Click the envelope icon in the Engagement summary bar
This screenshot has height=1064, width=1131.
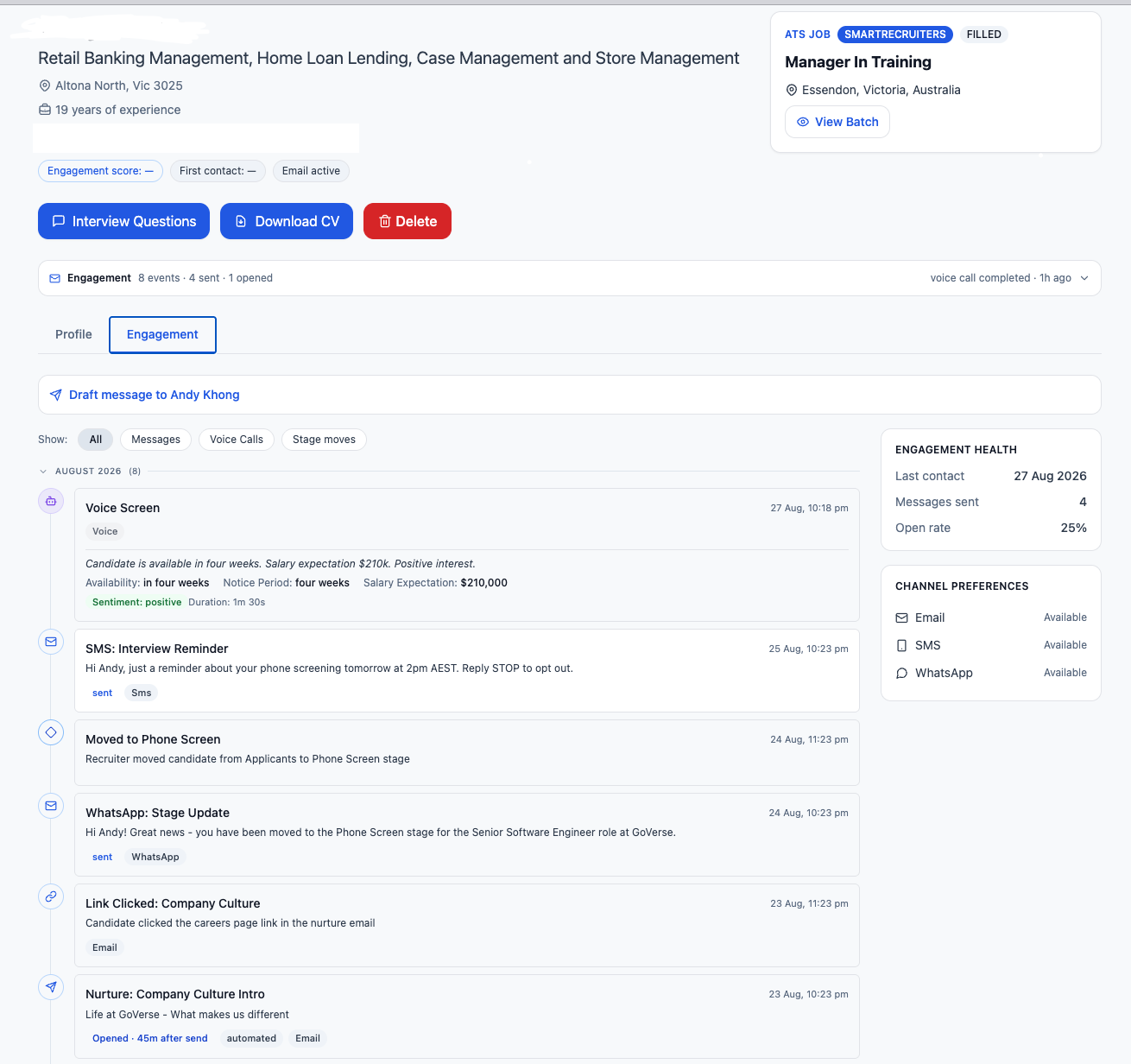[x=55, y=278]
